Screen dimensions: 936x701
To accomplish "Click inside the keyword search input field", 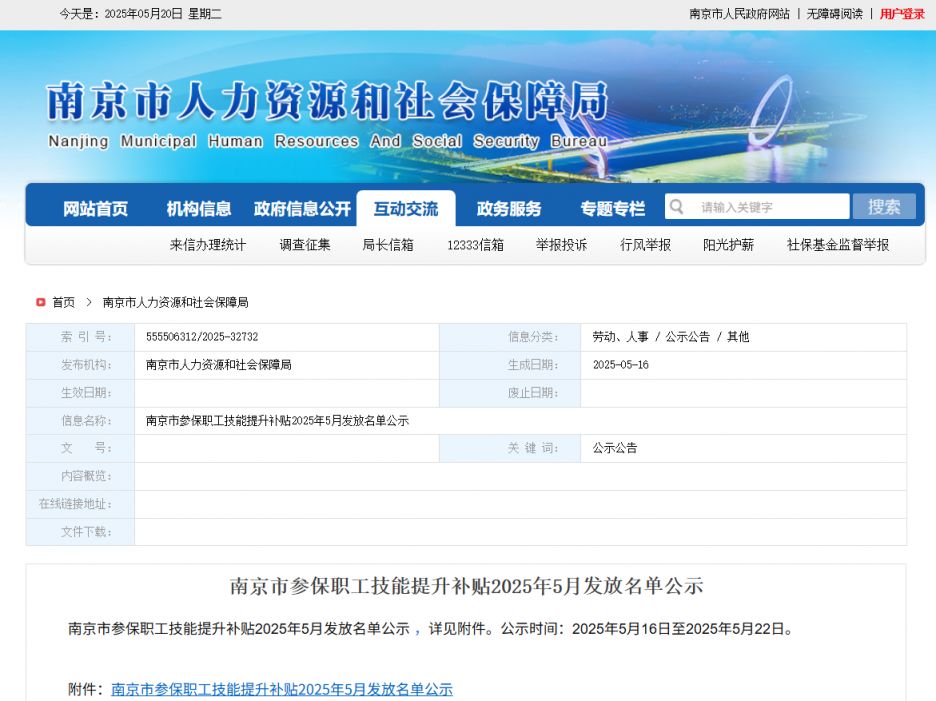I will coord(770,206).
